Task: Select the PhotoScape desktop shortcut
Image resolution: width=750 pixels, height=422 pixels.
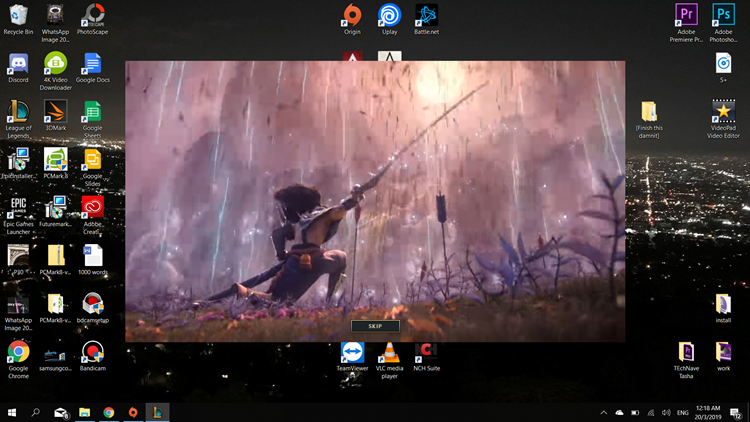Action: point(92,19)
